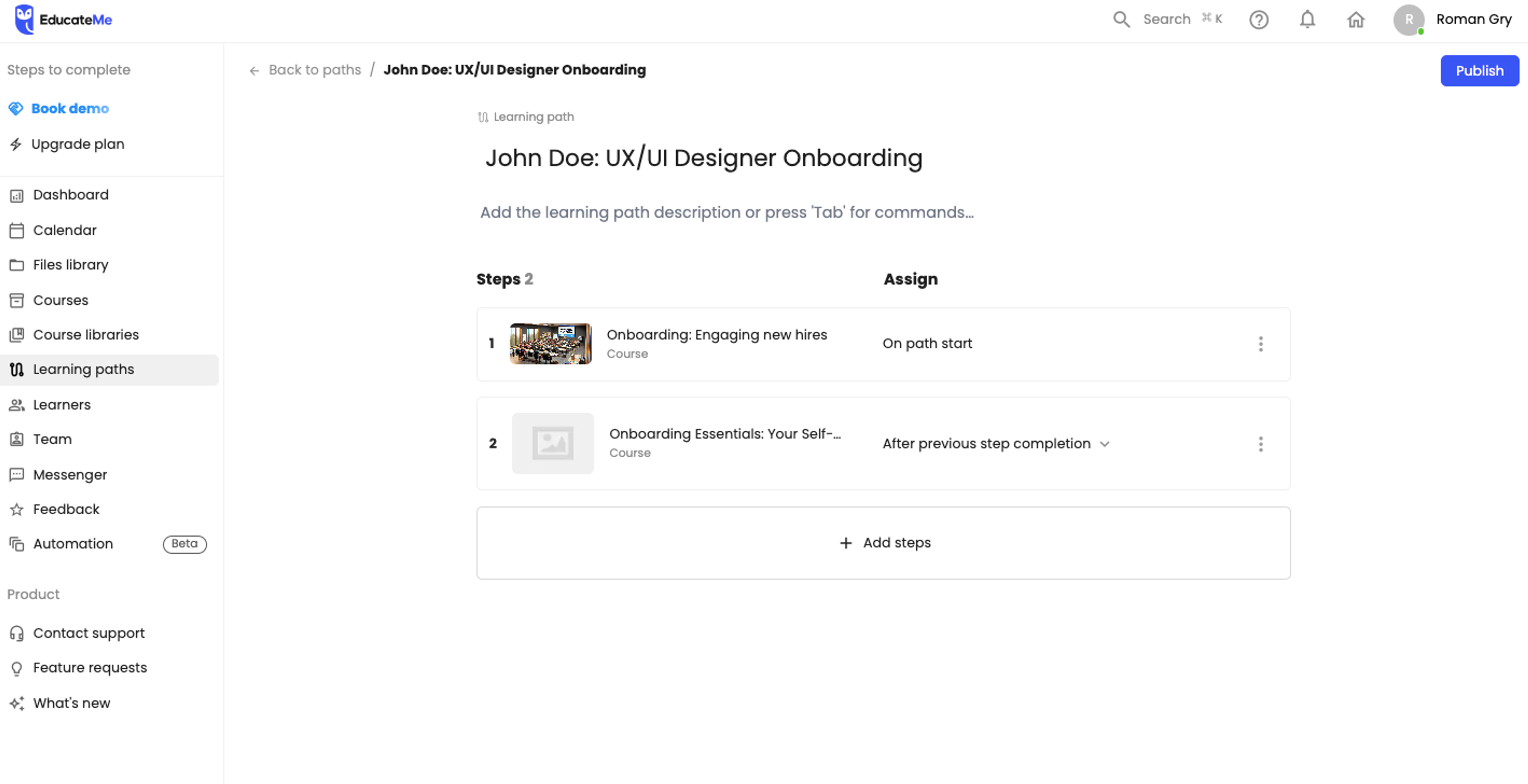Open the Onboarding: Engaging new hires thumbnail
The image size is (1528, 784).
click(x=550, y=343)
